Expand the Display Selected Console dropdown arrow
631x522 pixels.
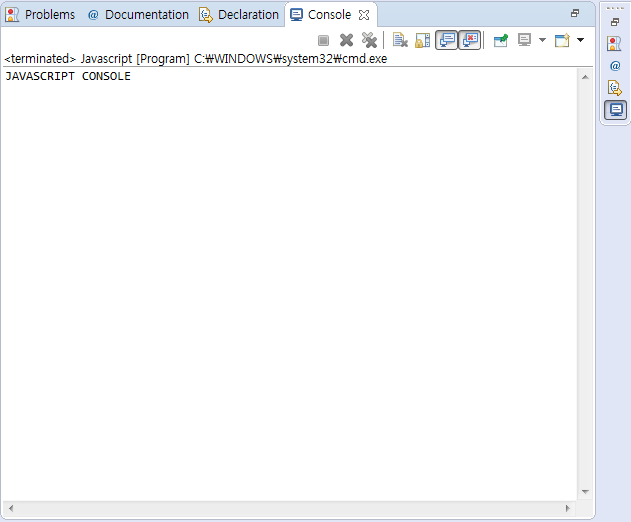[542, 40]
